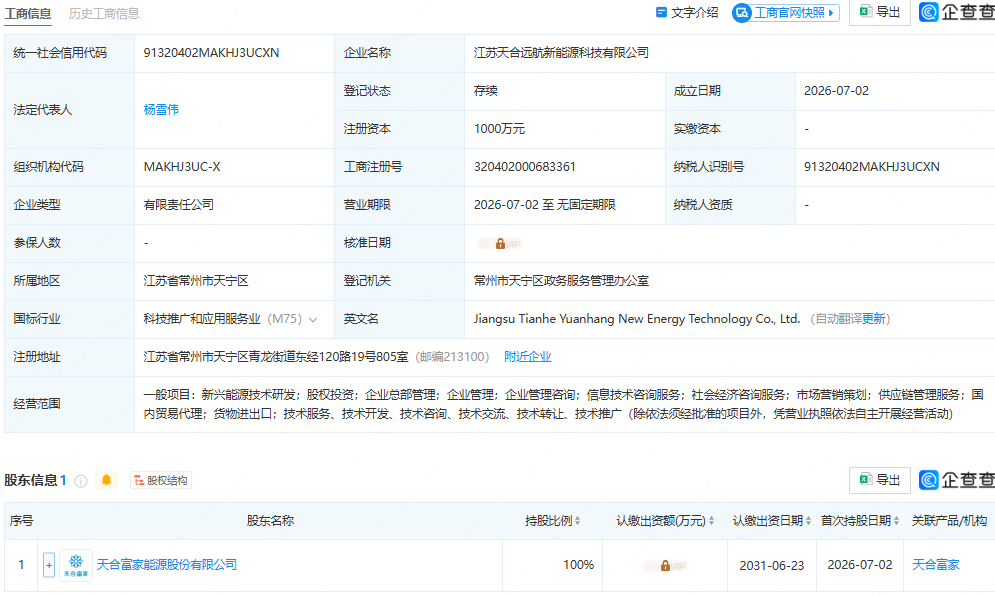995x595 pixels.
Task: Click Excel icon on top 导出 button
Action: (x=866, y=11)
